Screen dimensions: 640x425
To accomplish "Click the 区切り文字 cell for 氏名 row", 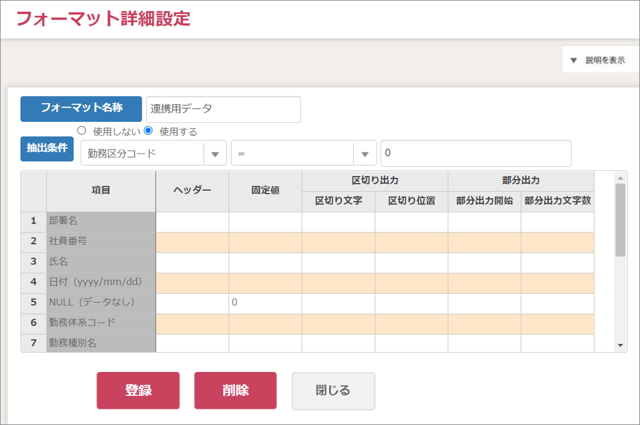I will point(338,263).
